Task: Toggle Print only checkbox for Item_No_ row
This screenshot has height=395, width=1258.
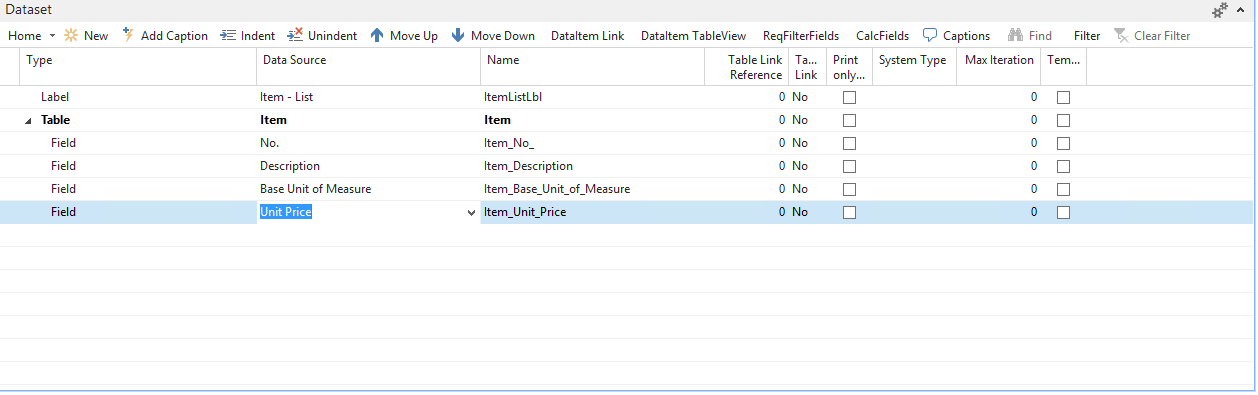Action: pos(850,143)
